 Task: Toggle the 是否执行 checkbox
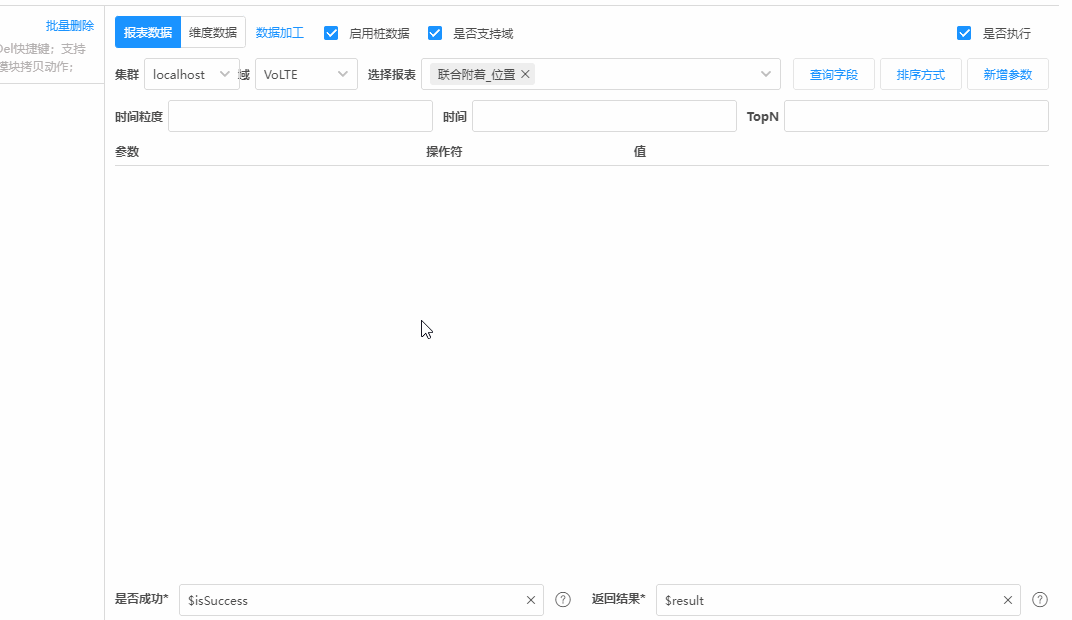click(x=964, y=33)
